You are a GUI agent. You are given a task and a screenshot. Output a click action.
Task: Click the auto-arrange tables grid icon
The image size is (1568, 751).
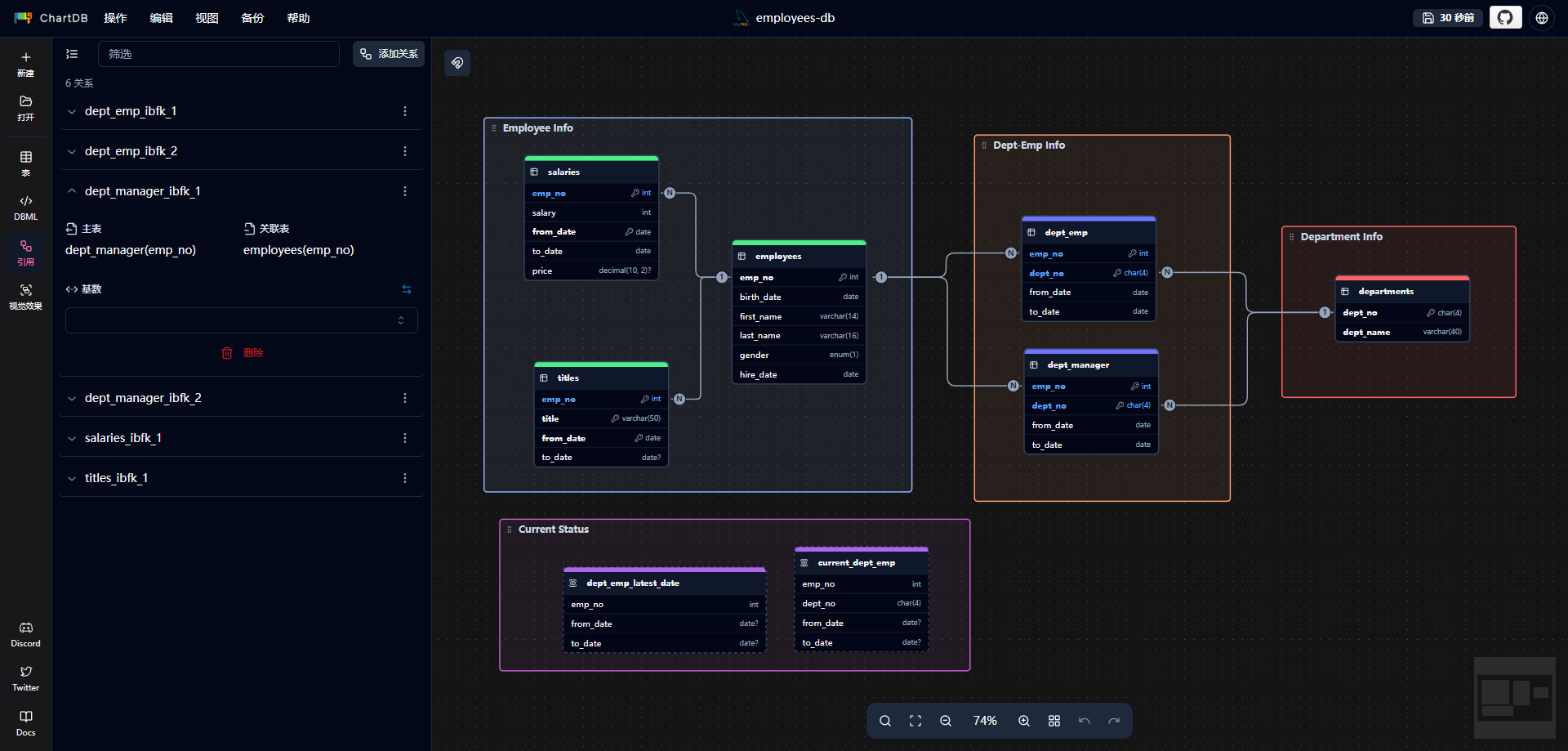point(1054,721)
